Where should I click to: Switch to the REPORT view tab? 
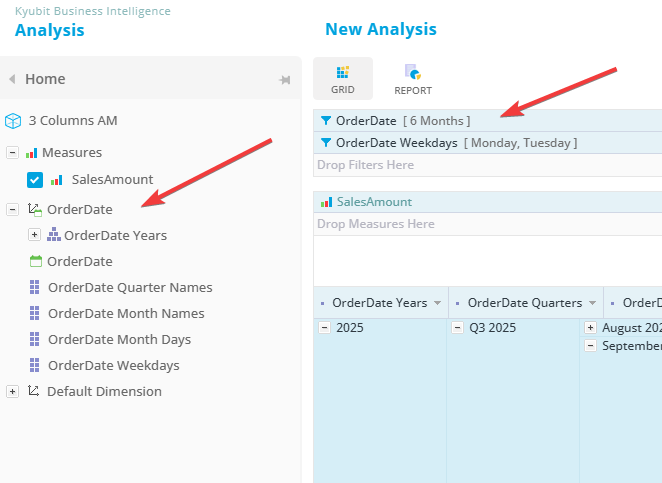tap(412, 79)
